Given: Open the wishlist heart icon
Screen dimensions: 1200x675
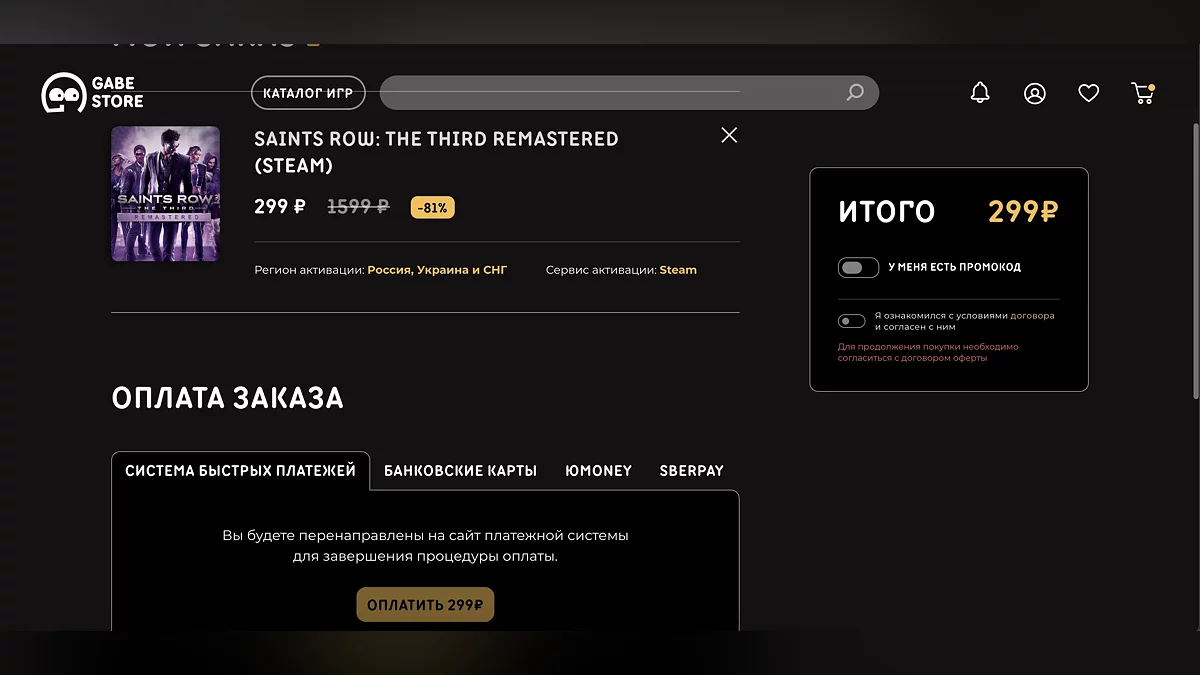Looking at the screenshot, I should [1088, 93].
